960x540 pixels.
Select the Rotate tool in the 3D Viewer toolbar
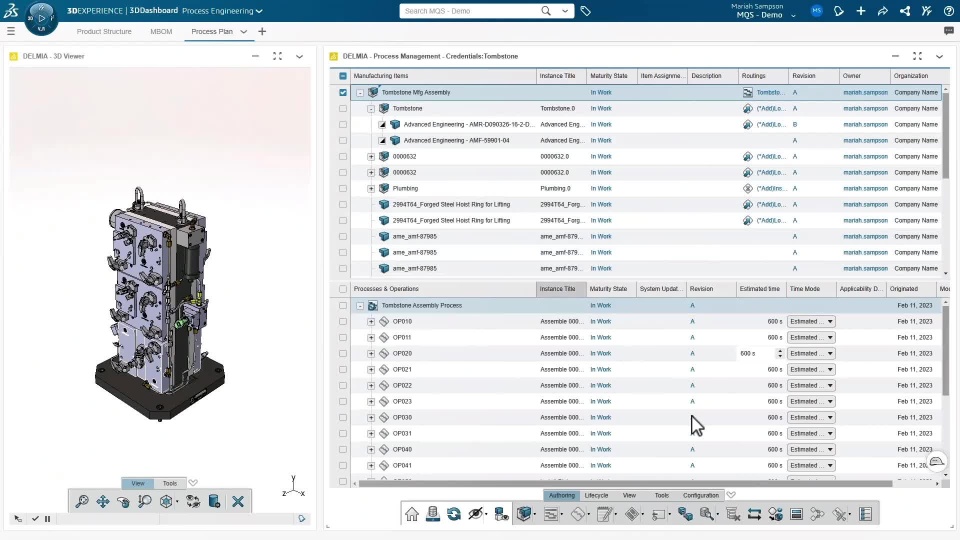tap(124, 501)
